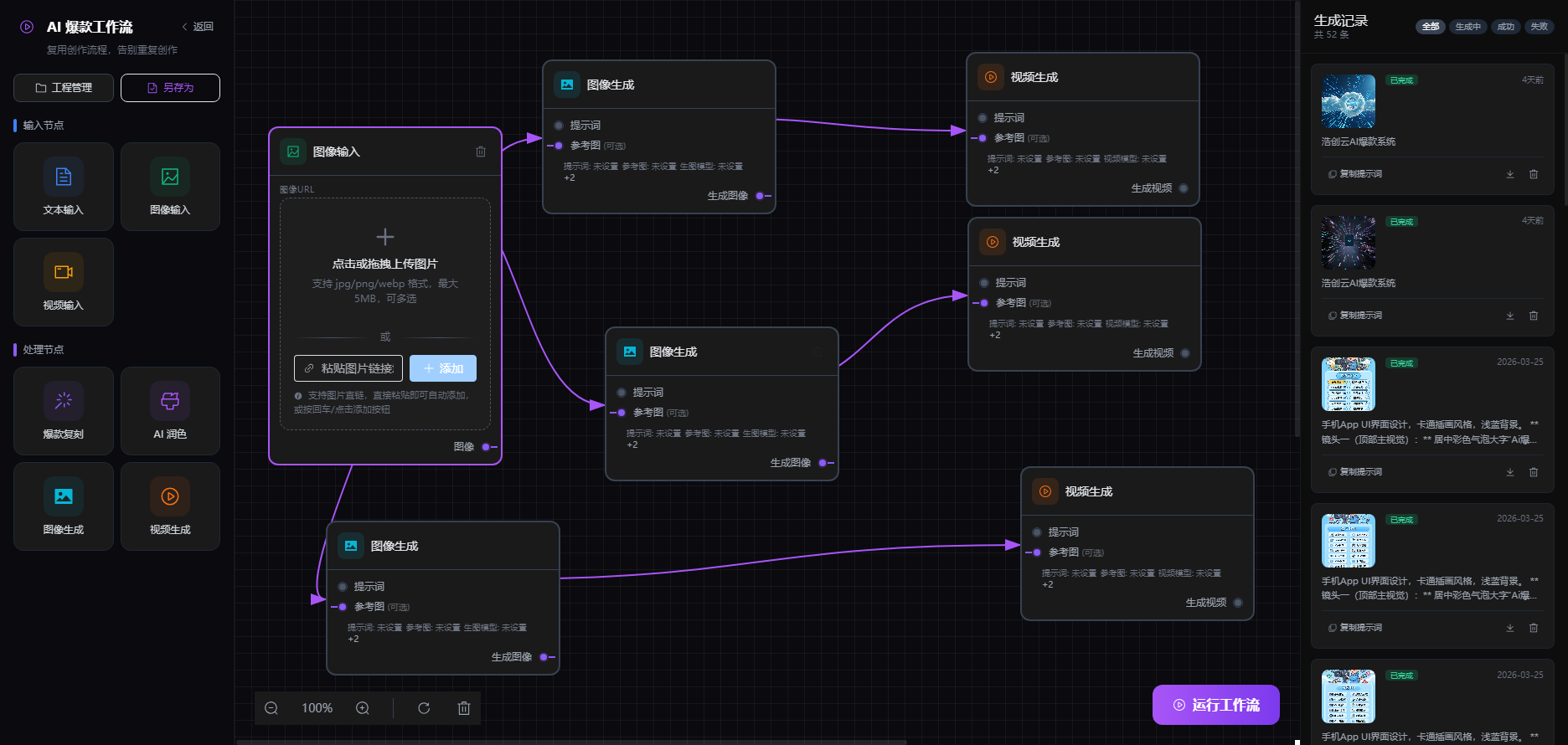
Task: Reset the canvas with refresh icon
Action: [424, 708]
